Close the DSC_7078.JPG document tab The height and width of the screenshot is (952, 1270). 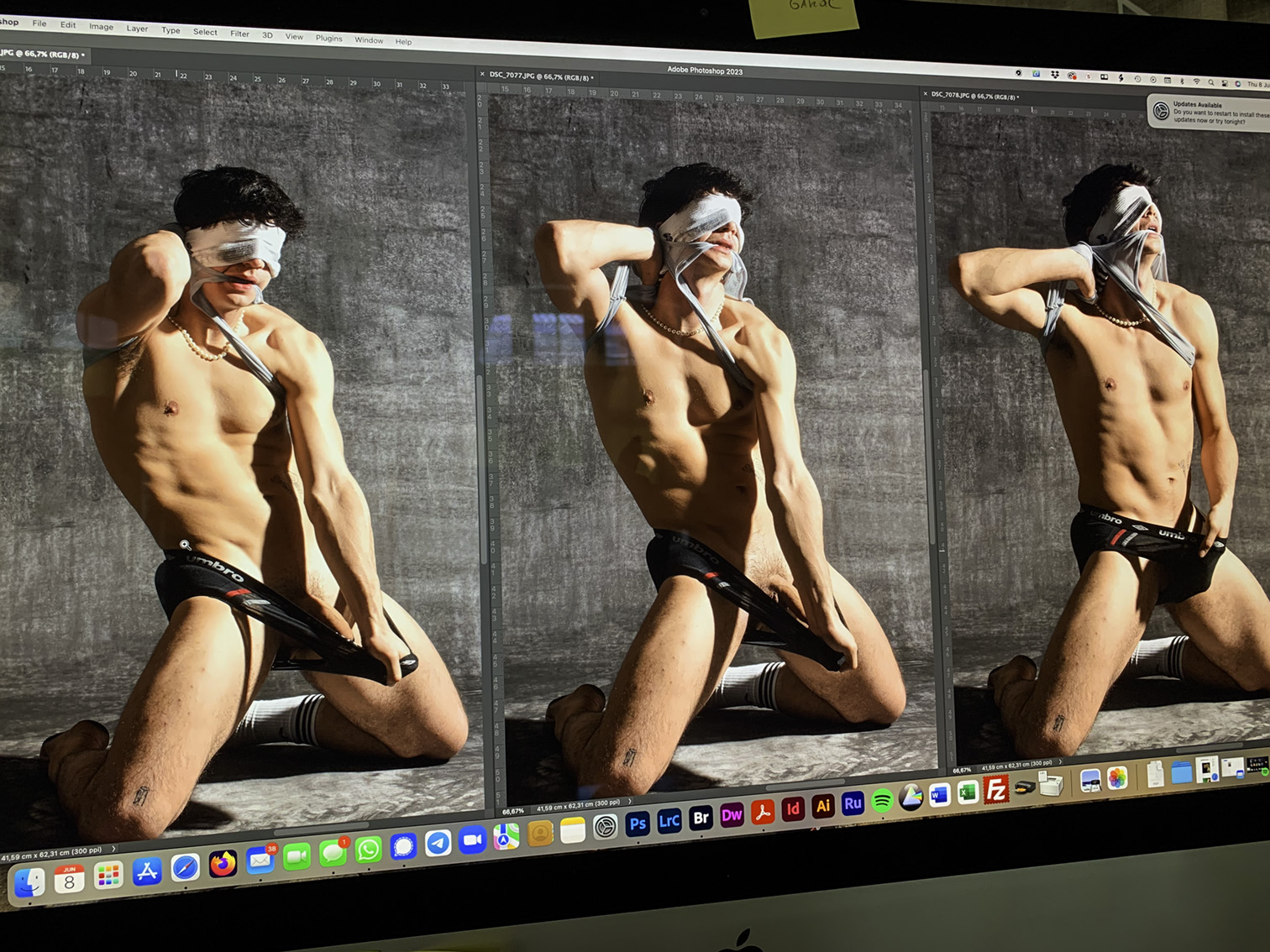point(925,94)
